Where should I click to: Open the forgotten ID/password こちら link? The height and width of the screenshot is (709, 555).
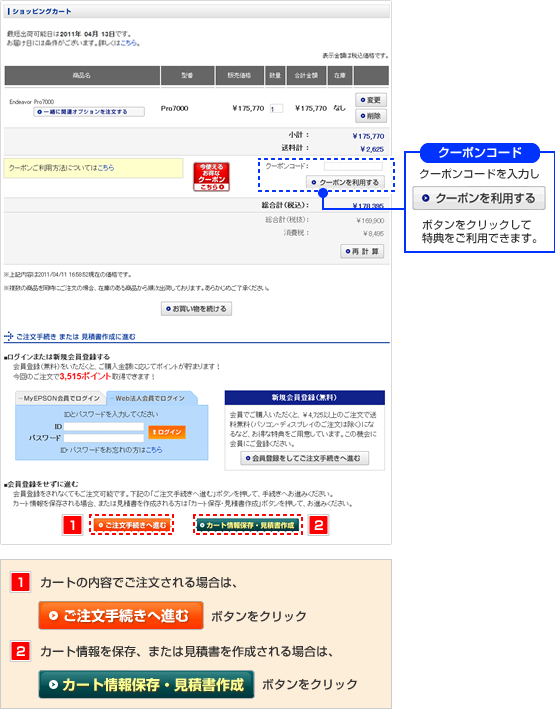tap(154, 450)
